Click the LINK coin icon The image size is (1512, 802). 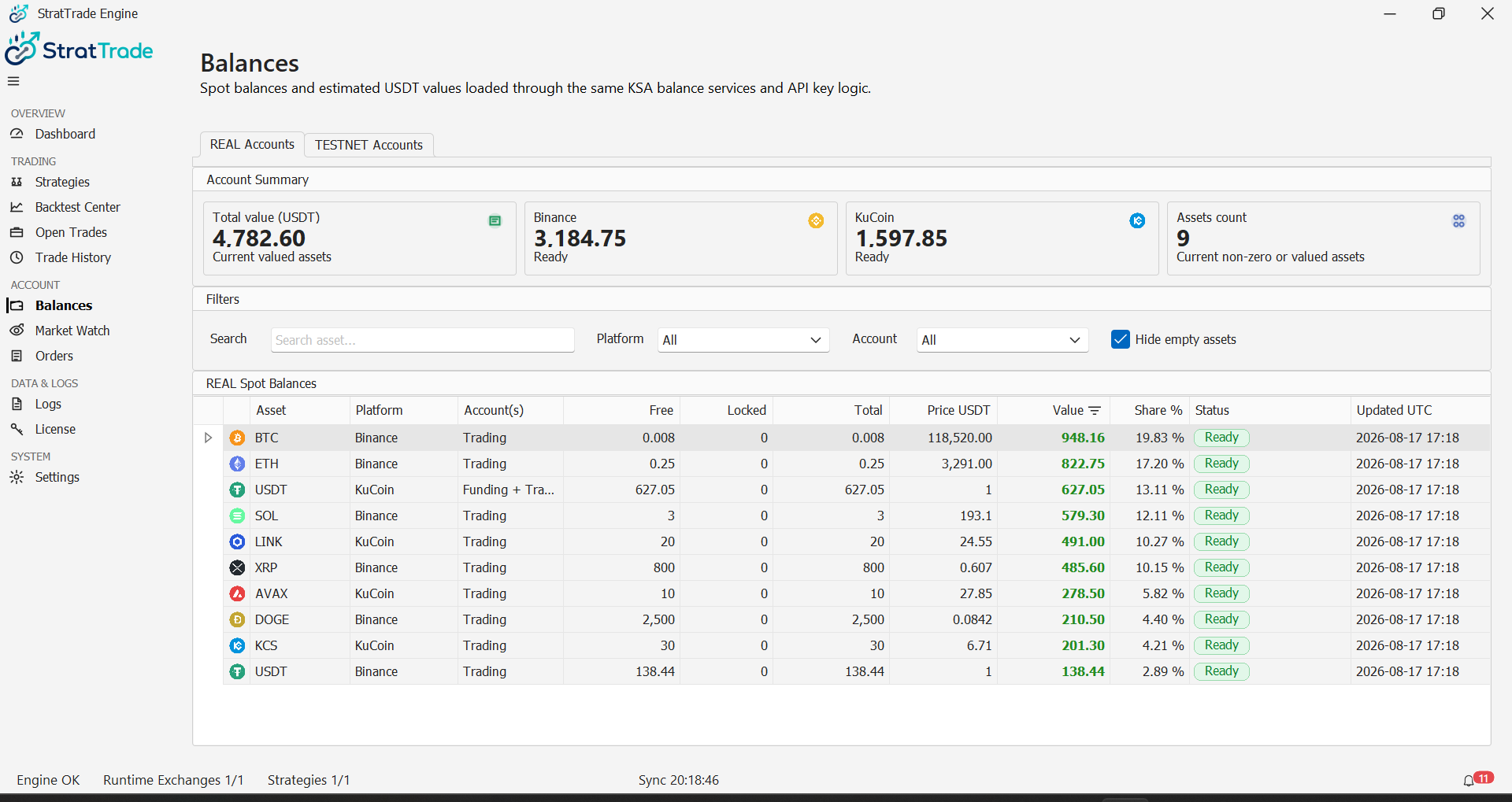pyautogui.click(x=237, y=542)
